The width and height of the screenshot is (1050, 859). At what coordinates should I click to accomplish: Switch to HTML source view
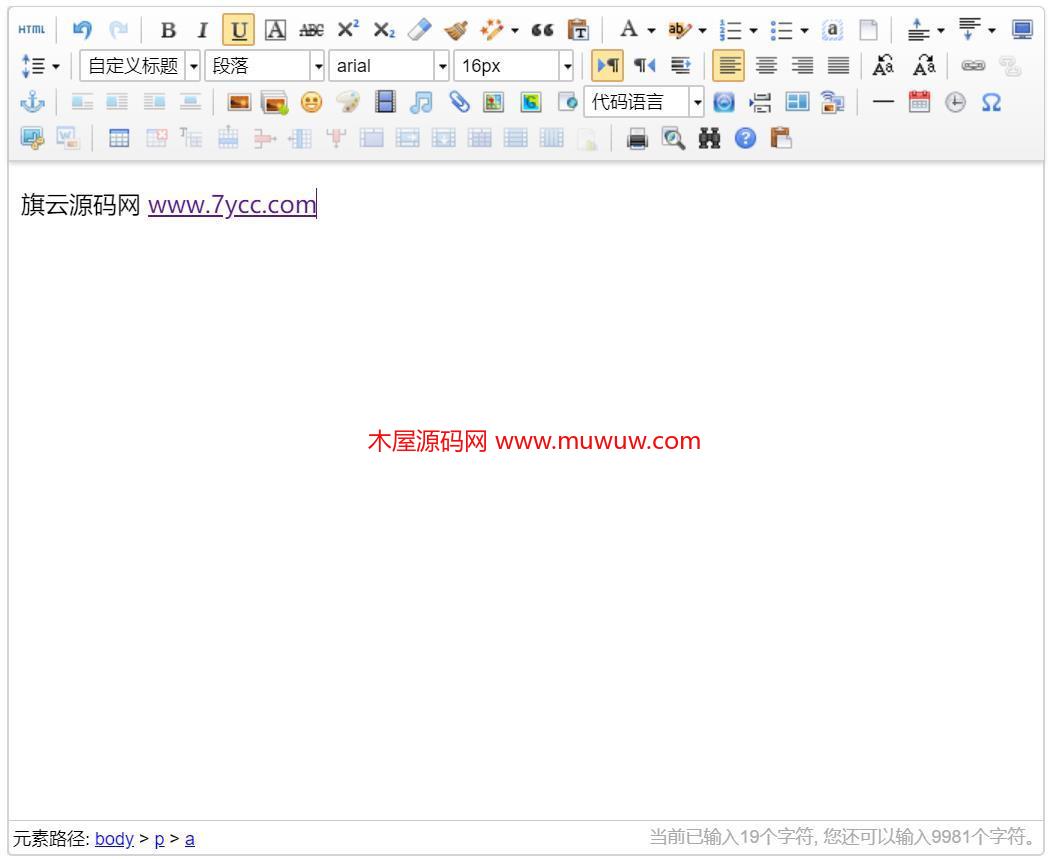(31, 30)
